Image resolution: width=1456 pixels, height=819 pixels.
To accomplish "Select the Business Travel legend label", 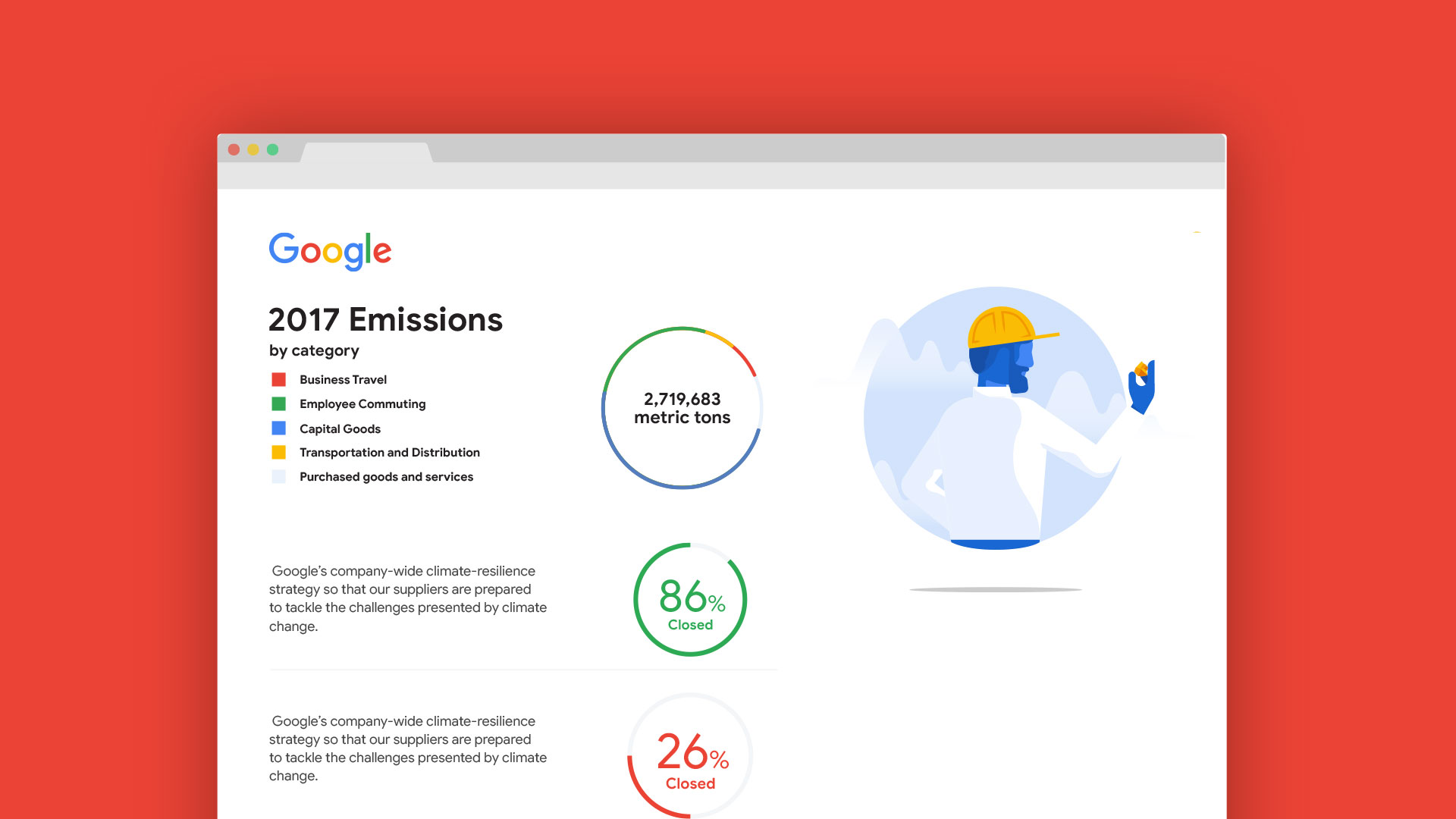I will pyautogui.click(x=343, y=379).
